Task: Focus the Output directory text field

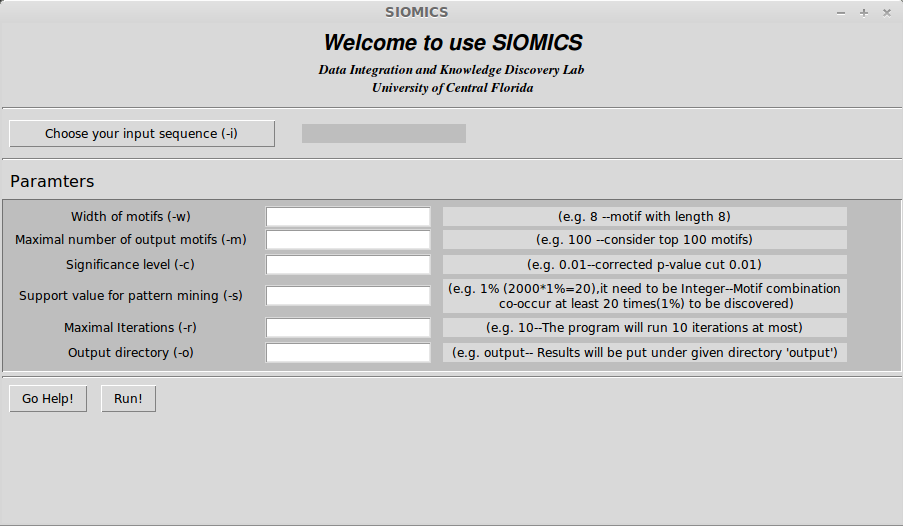Action: click(x=348, y=353)
